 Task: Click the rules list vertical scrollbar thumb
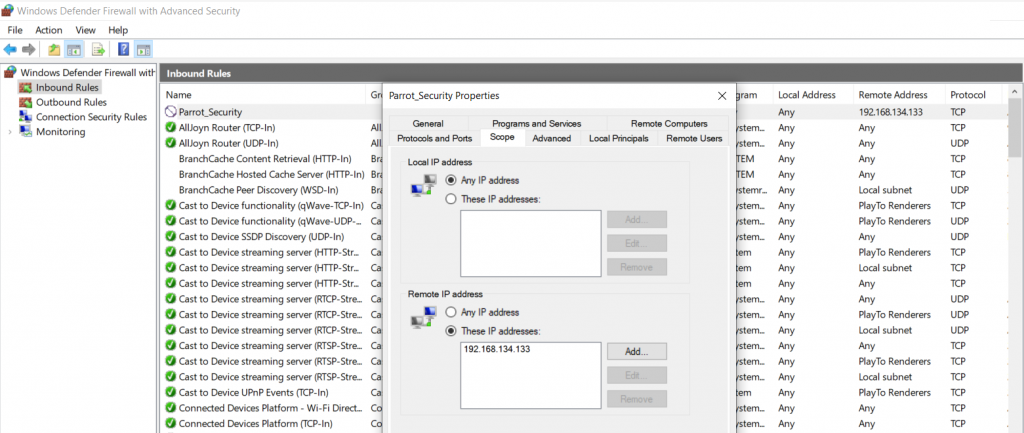point(1016,127)
